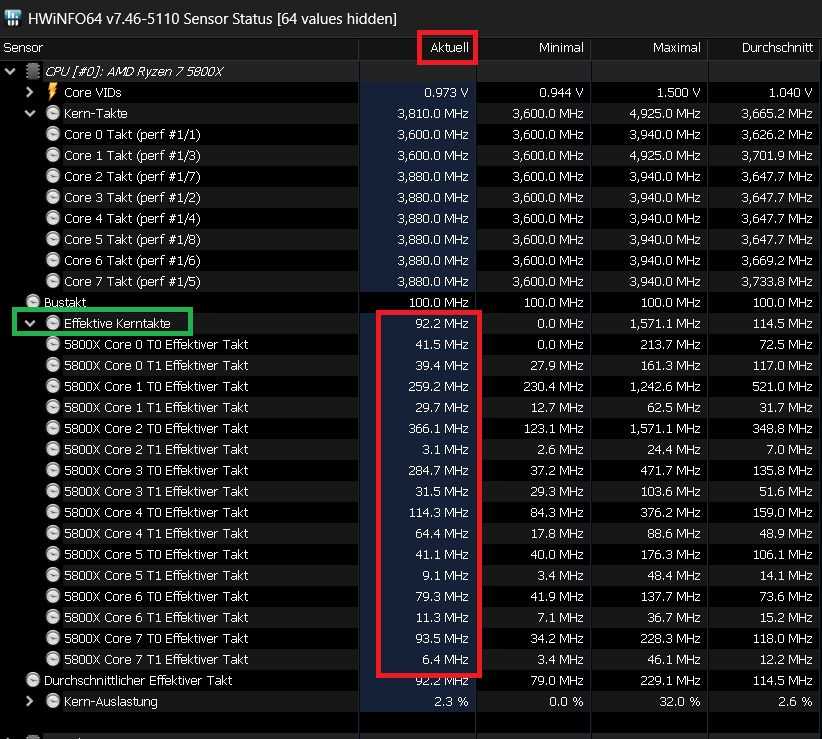The image size is (822, 739).
Task: Click the Durchschnitt column header
Action: [x=777, y=48]
